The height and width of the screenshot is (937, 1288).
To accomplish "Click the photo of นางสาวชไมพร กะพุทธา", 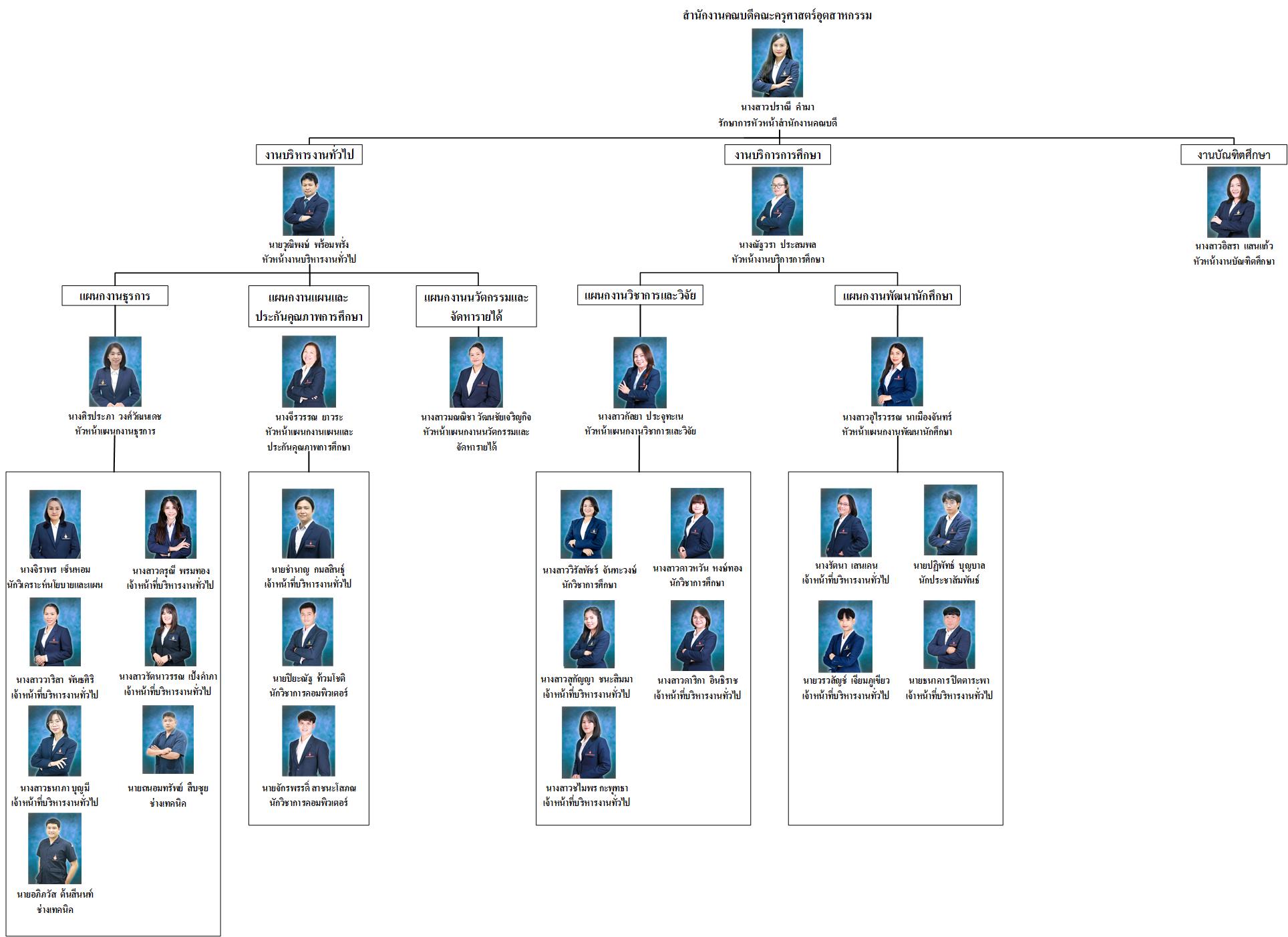I will tap(589, 743).
